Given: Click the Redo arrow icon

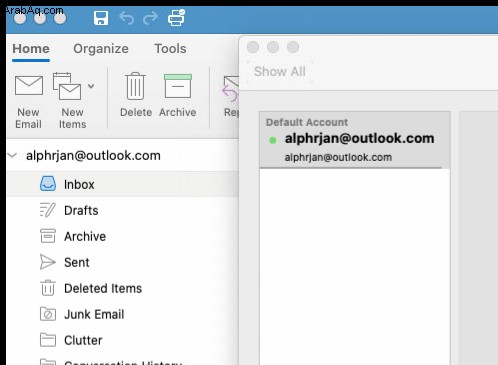Looking at the screenshot, I should coord(150,18).
